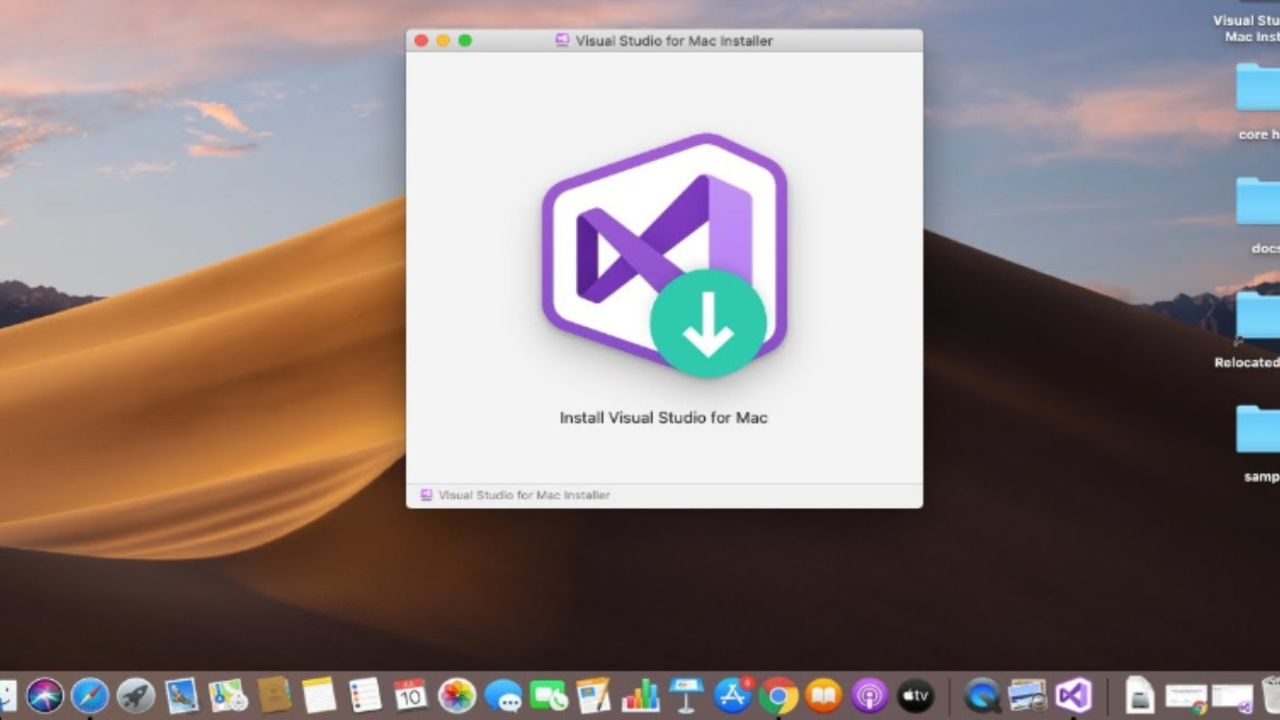
Task: Click "Visual Studio for Mac Installer" in the bottom path bar
Action: coord(524,495)
